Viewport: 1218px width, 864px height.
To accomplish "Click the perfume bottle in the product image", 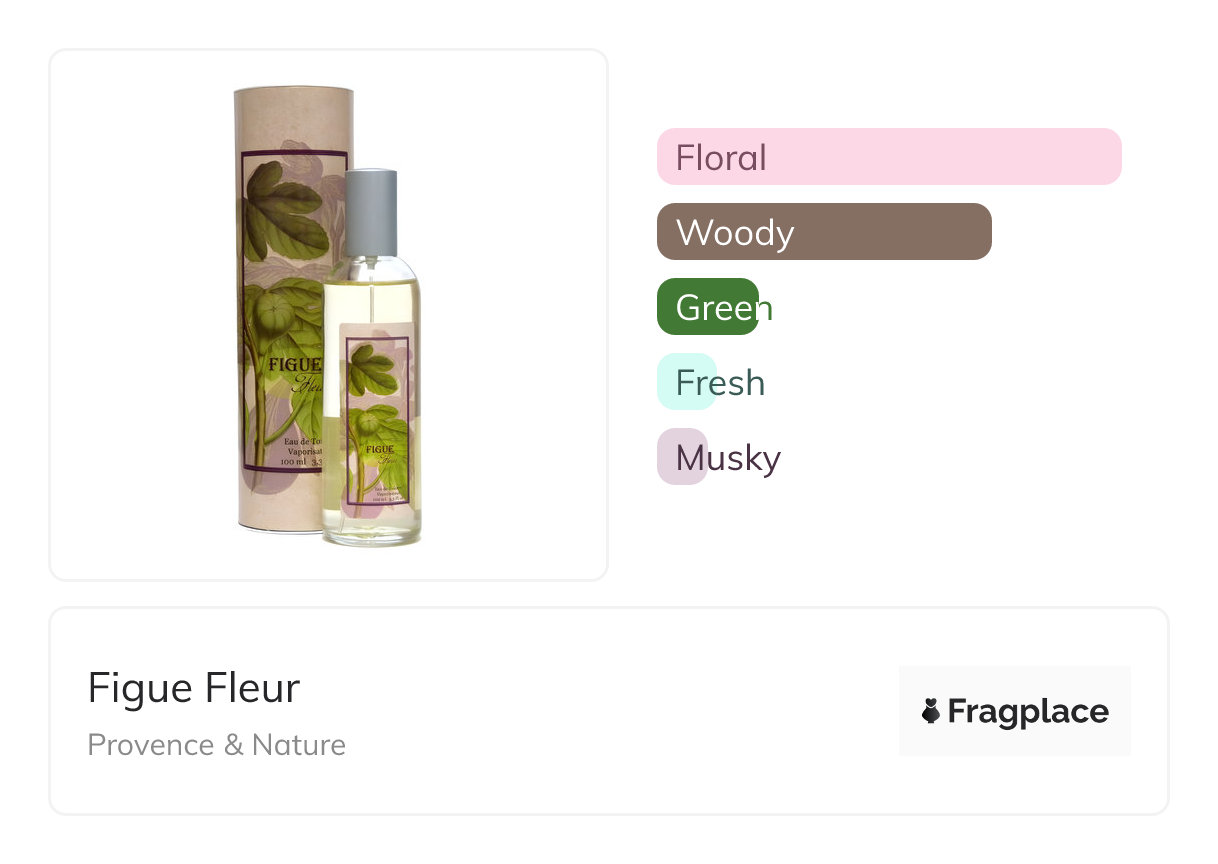I will point(372,360).
